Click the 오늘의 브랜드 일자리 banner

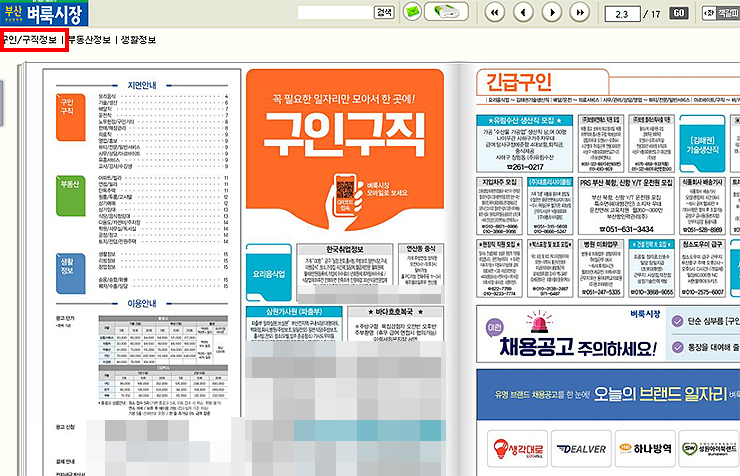pos(608,394)
